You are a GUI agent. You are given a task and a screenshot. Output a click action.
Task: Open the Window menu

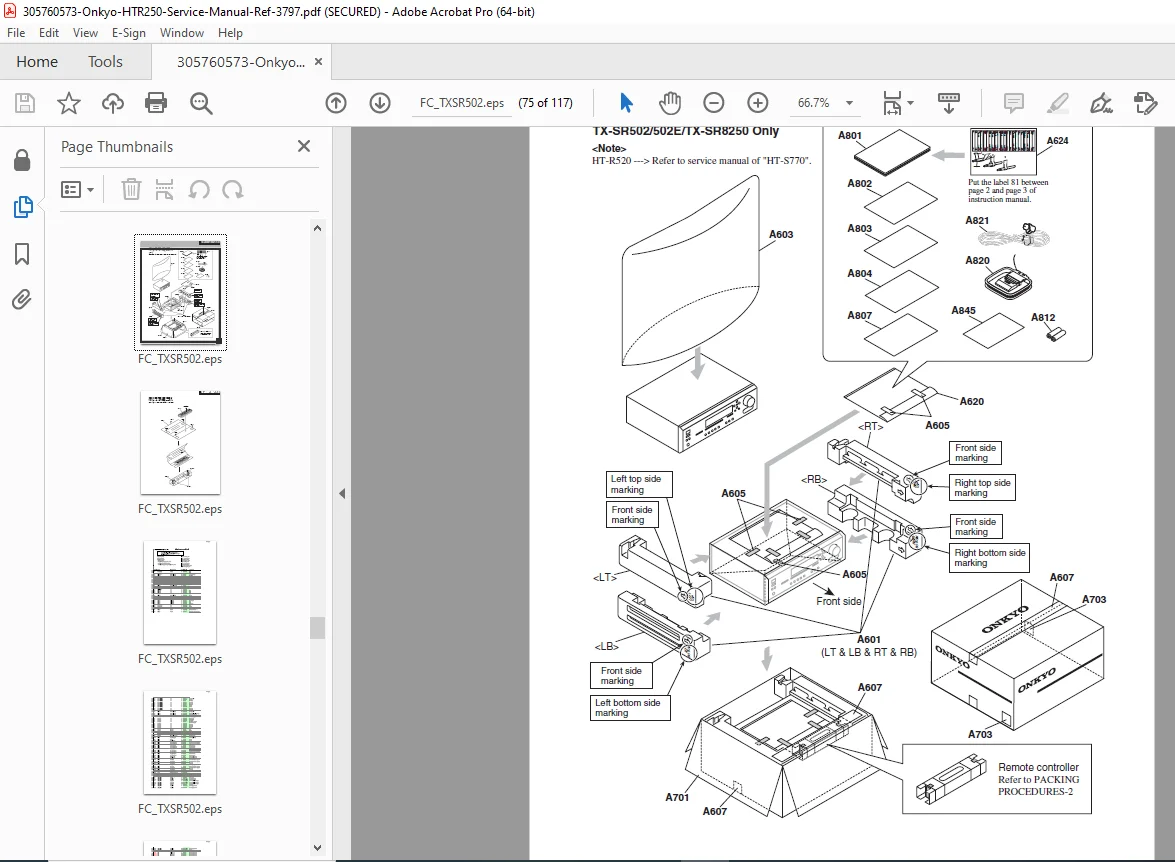(181, 33)
